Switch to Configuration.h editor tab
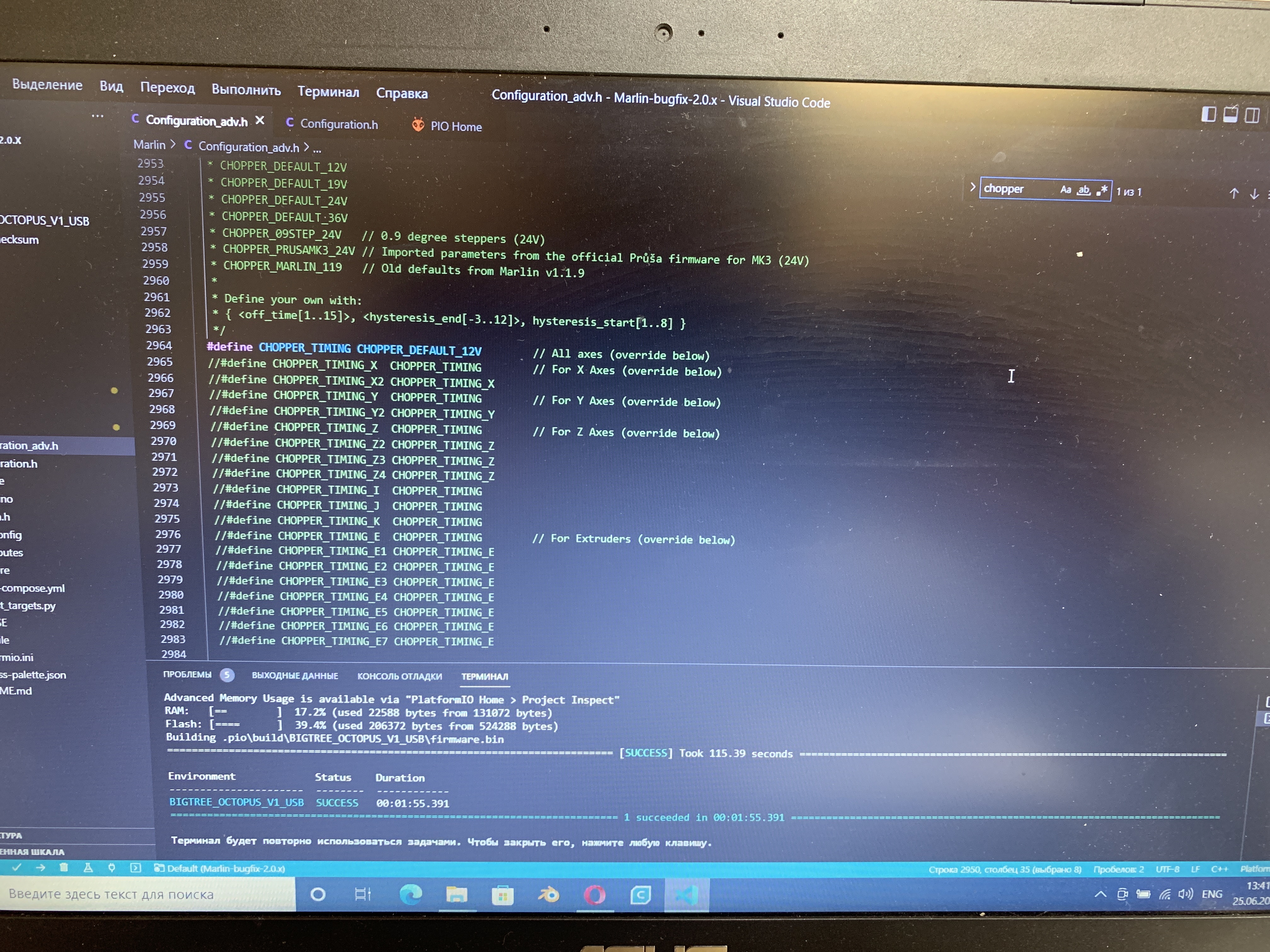 [x=339, y=124]
